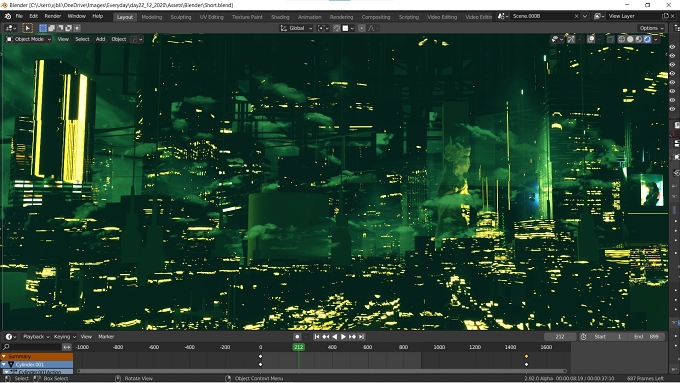Collapse the Summary channel in timeline

point(4,357)
